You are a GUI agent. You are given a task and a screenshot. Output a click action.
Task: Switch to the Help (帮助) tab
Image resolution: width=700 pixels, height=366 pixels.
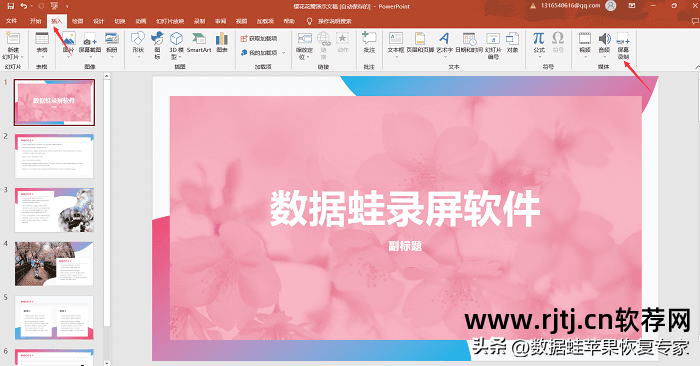289,21
